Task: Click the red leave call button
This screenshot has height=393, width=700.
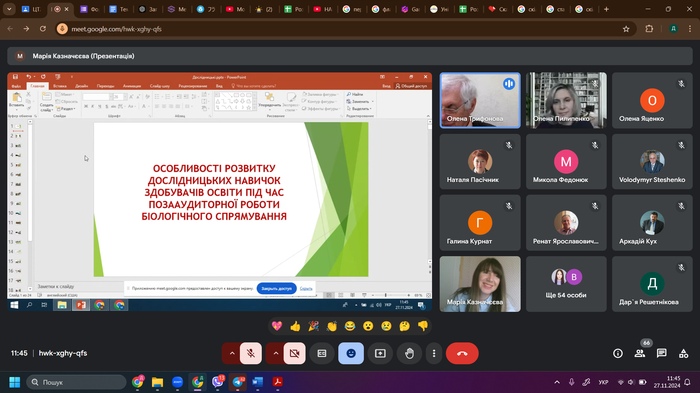Action: pos(462,353)
